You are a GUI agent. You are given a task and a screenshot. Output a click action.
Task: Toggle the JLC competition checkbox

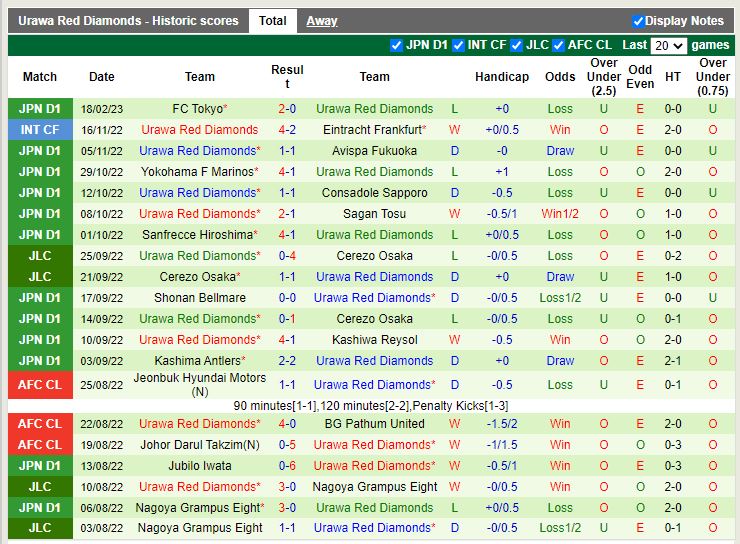click(x=516, y=46)
